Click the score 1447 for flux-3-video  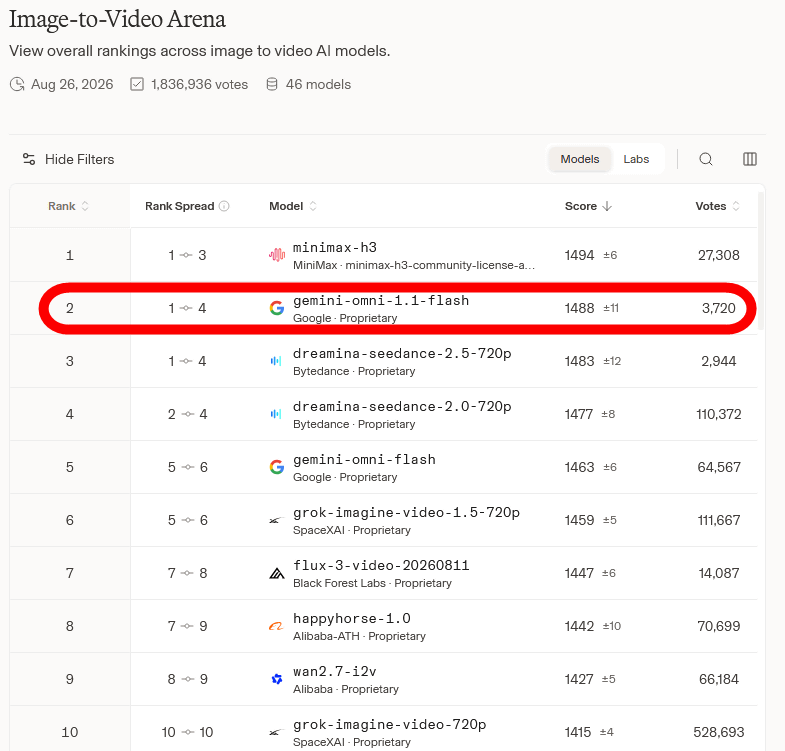tap(579, 573)
